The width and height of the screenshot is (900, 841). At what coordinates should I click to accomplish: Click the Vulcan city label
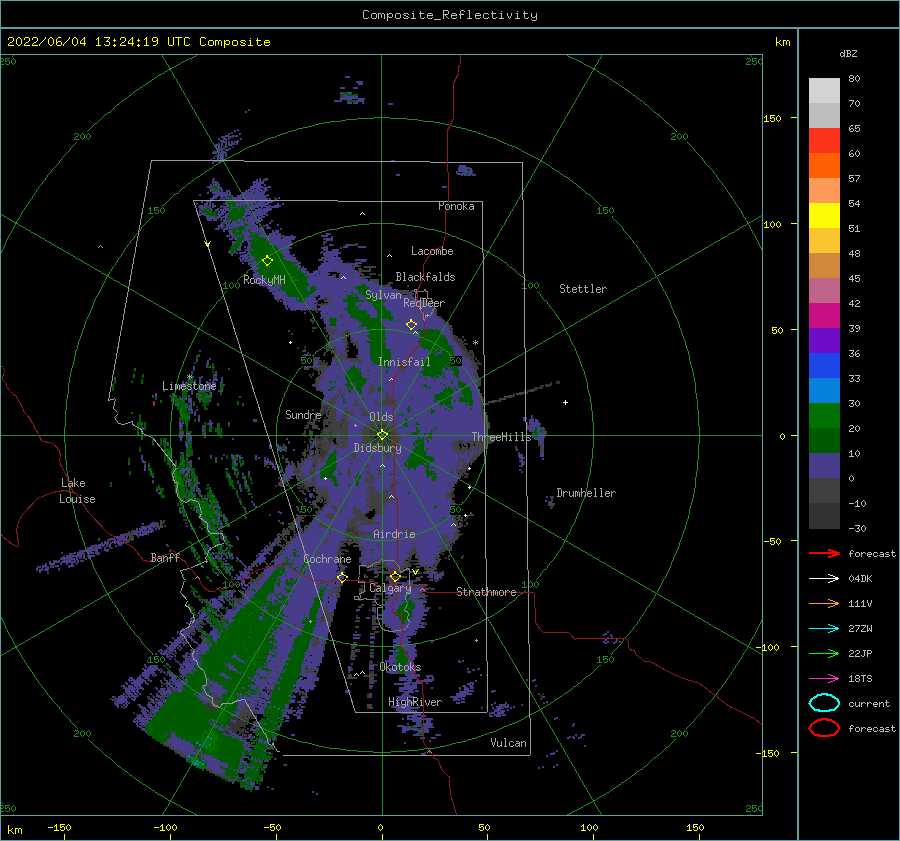point(508,743)
